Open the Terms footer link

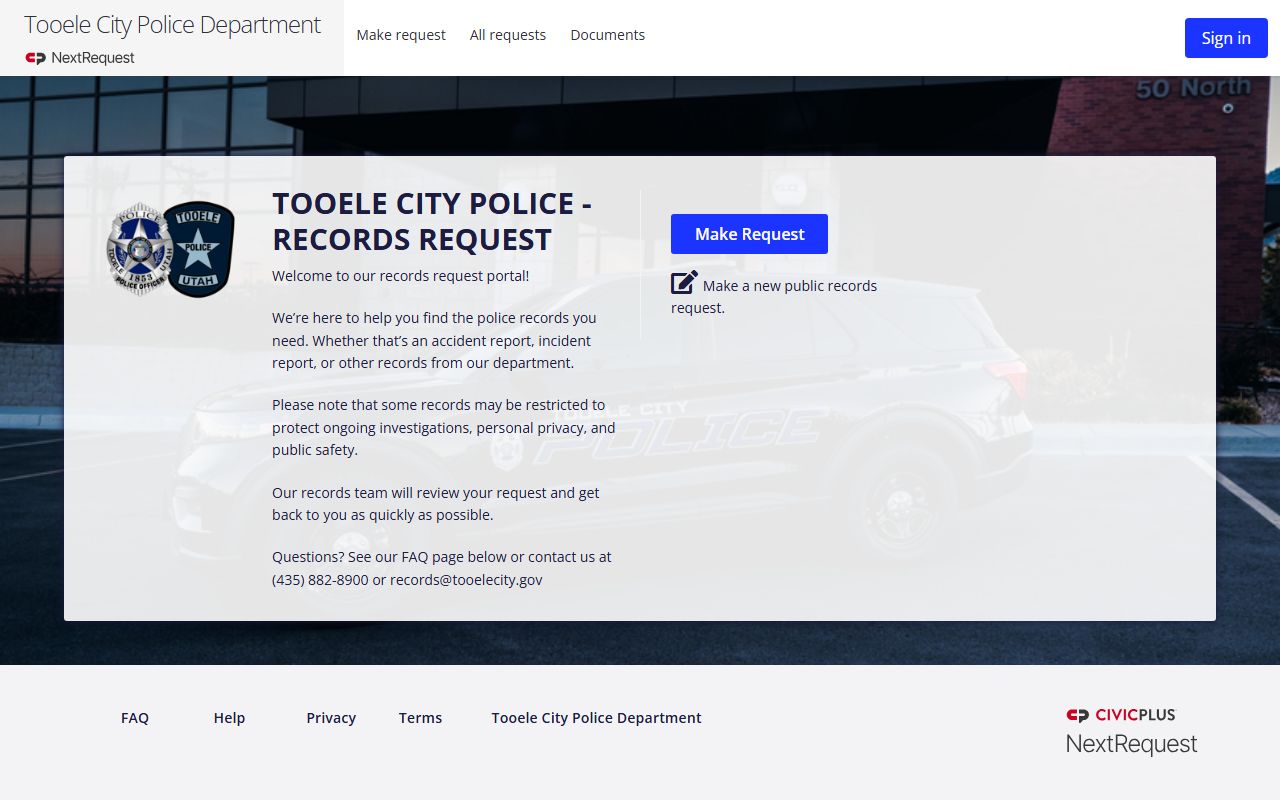pyautogui.click(x=420, y=718)
